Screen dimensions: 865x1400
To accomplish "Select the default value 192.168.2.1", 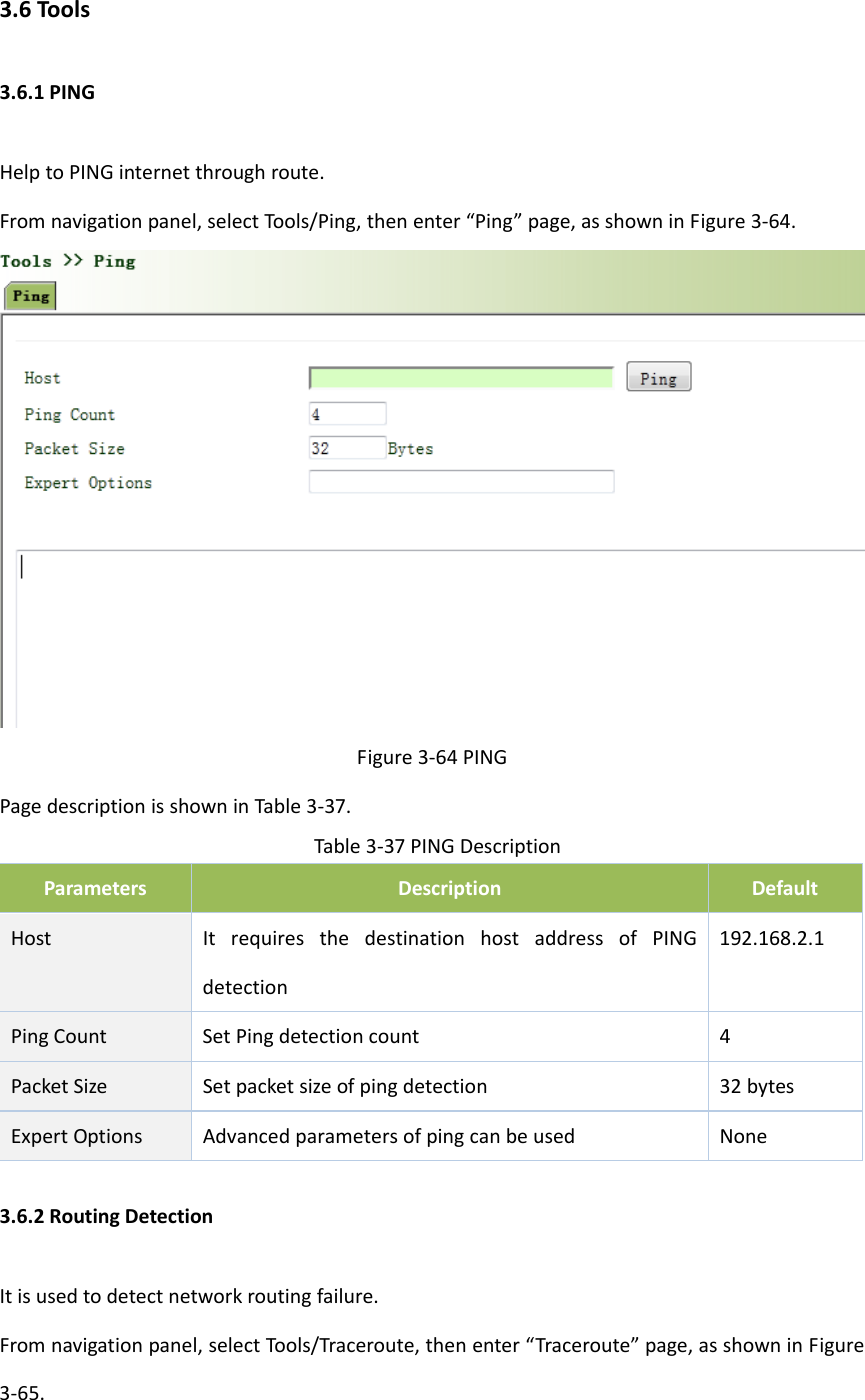I will coord(770,938).
